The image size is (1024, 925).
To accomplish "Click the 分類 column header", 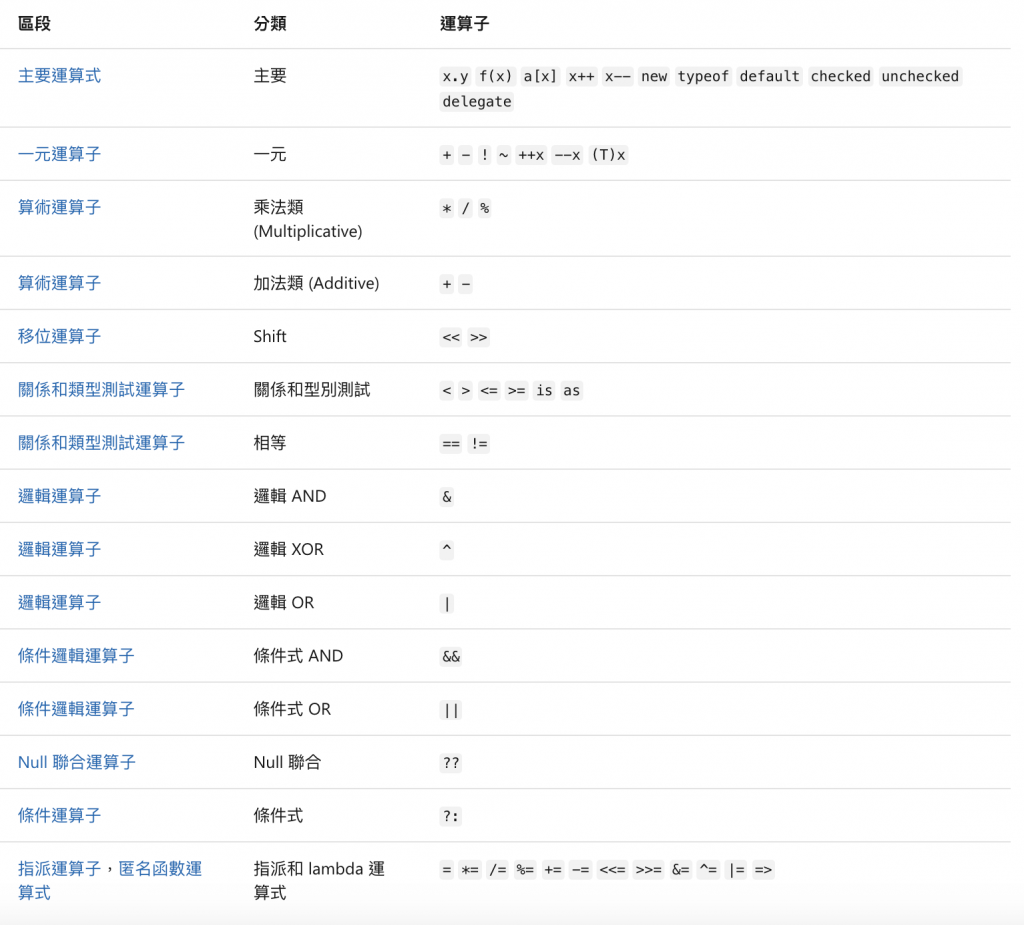I will pyautogui.click(x=270, y=24).
